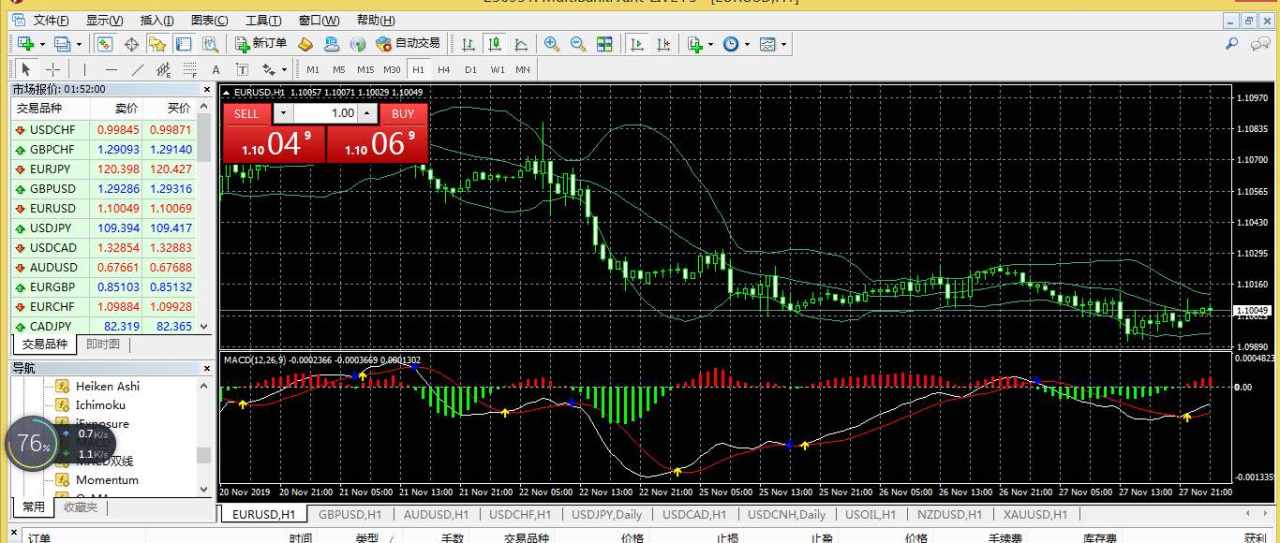This screenshot has height=543, width=1280.
Task: Zoom in on the chart
Action: click(x=551, y=44)
